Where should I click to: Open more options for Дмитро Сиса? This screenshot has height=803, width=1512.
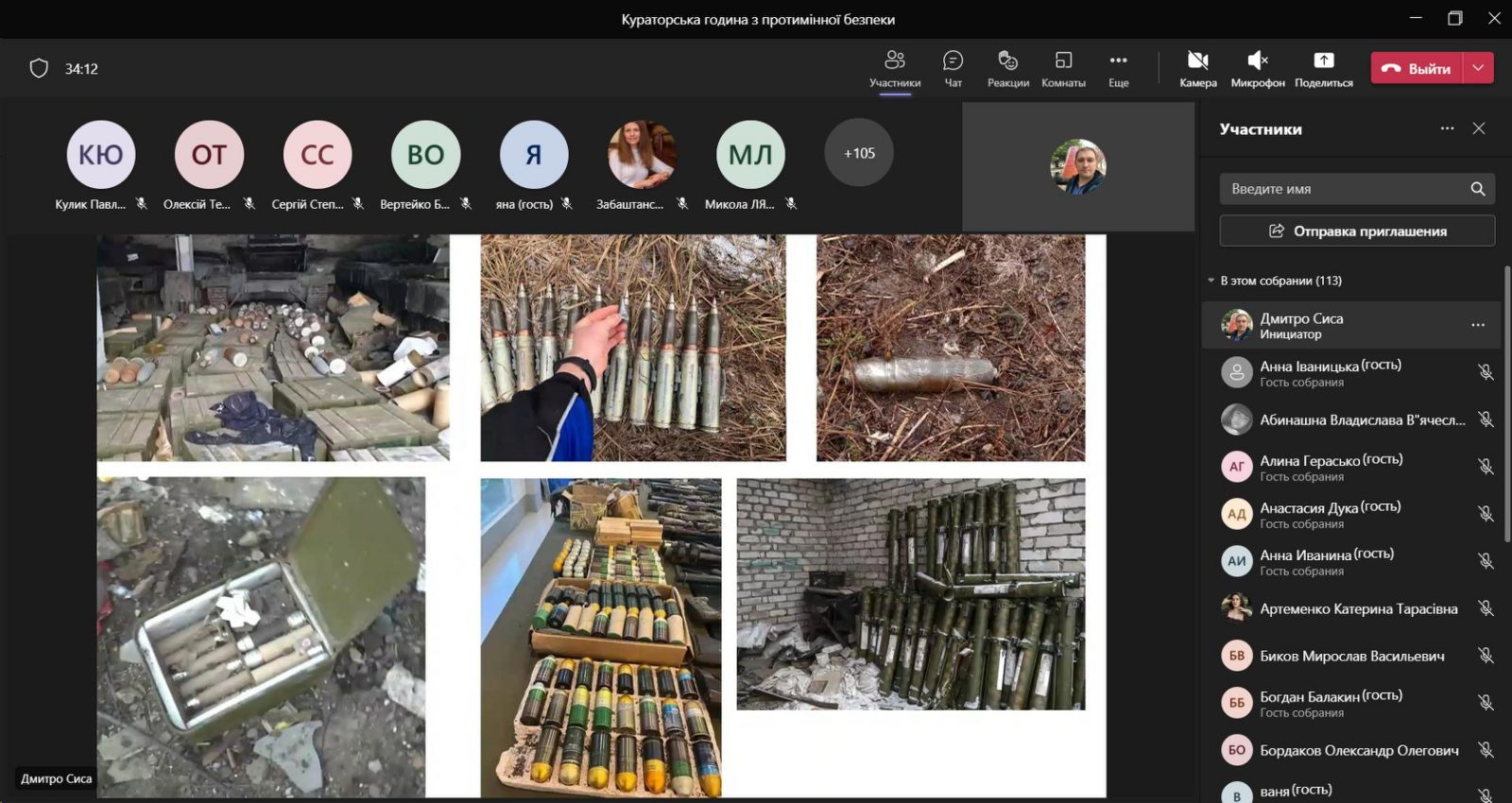pyautogui.click(x=1478, y=326)
